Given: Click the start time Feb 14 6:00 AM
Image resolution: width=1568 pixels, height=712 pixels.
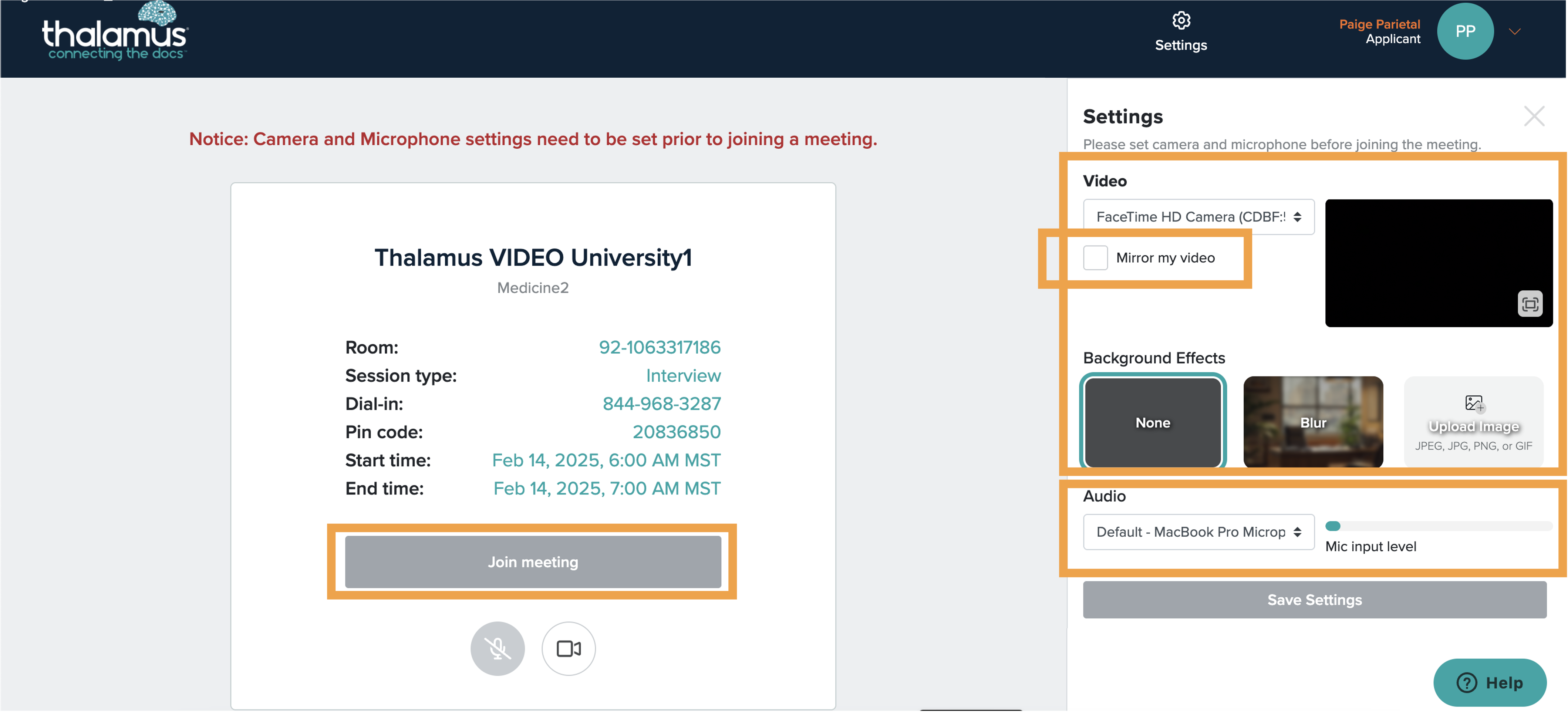Looking at the screenshot, I should pos(606,460).
